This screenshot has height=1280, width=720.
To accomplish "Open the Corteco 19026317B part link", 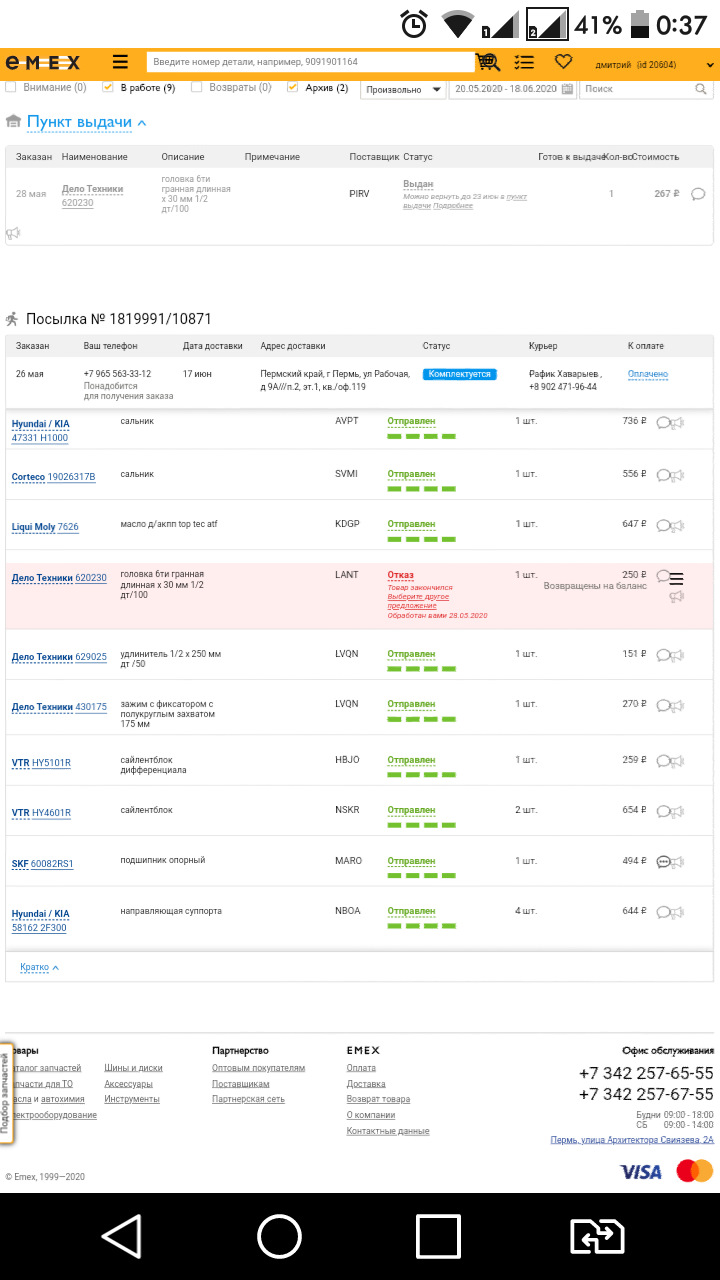I will 53,477.
